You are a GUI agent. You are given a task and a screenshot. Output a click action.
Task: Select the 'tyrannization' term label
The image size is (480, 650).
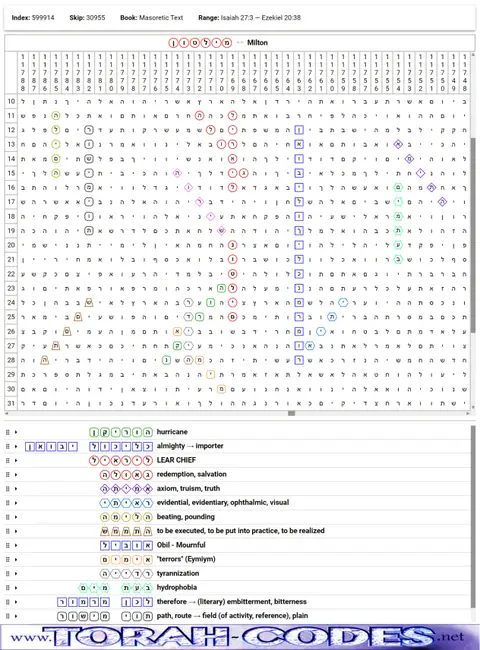(x=178, y=573)
